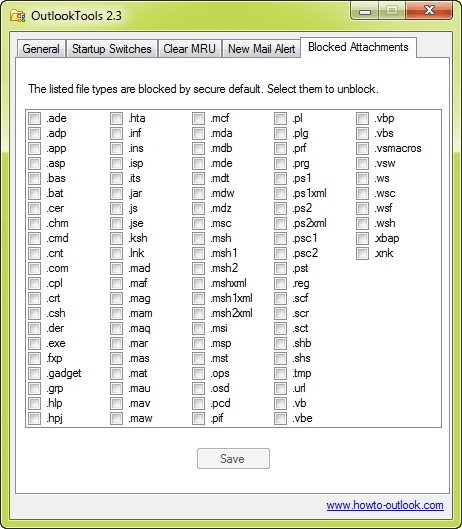462x529 pixels.
Task: Check the .pif file type
Action: [198, 419]
